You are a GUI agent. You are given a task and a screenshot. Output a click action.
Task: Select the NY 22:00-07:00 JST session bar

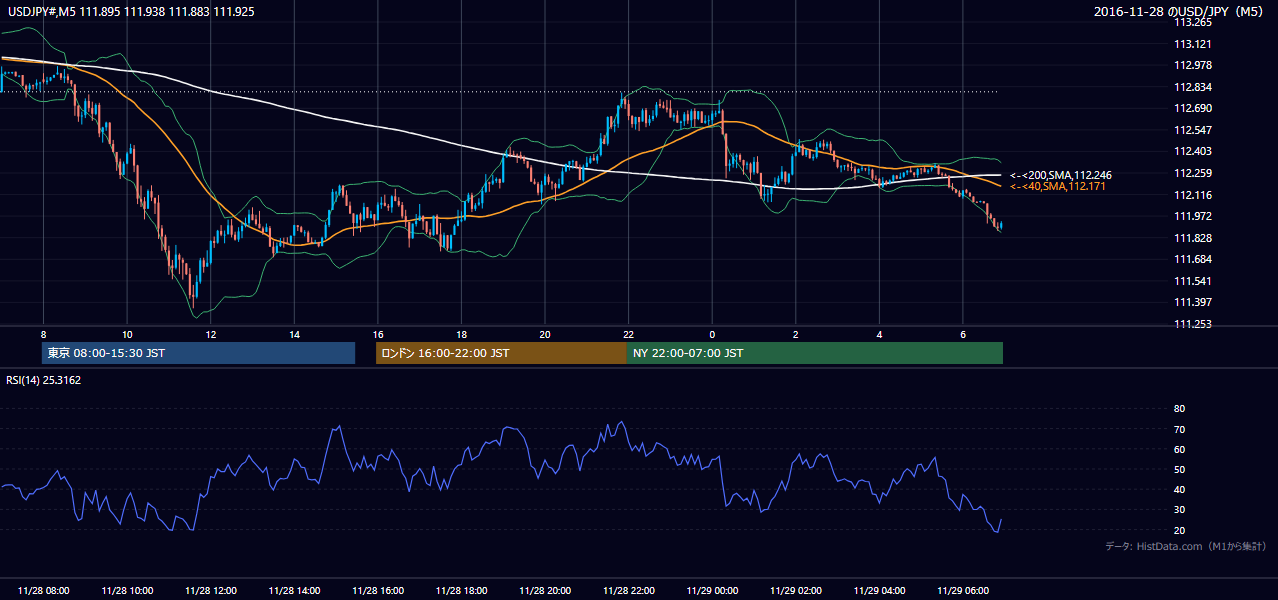pyautogui.click(x=815, y=353)
